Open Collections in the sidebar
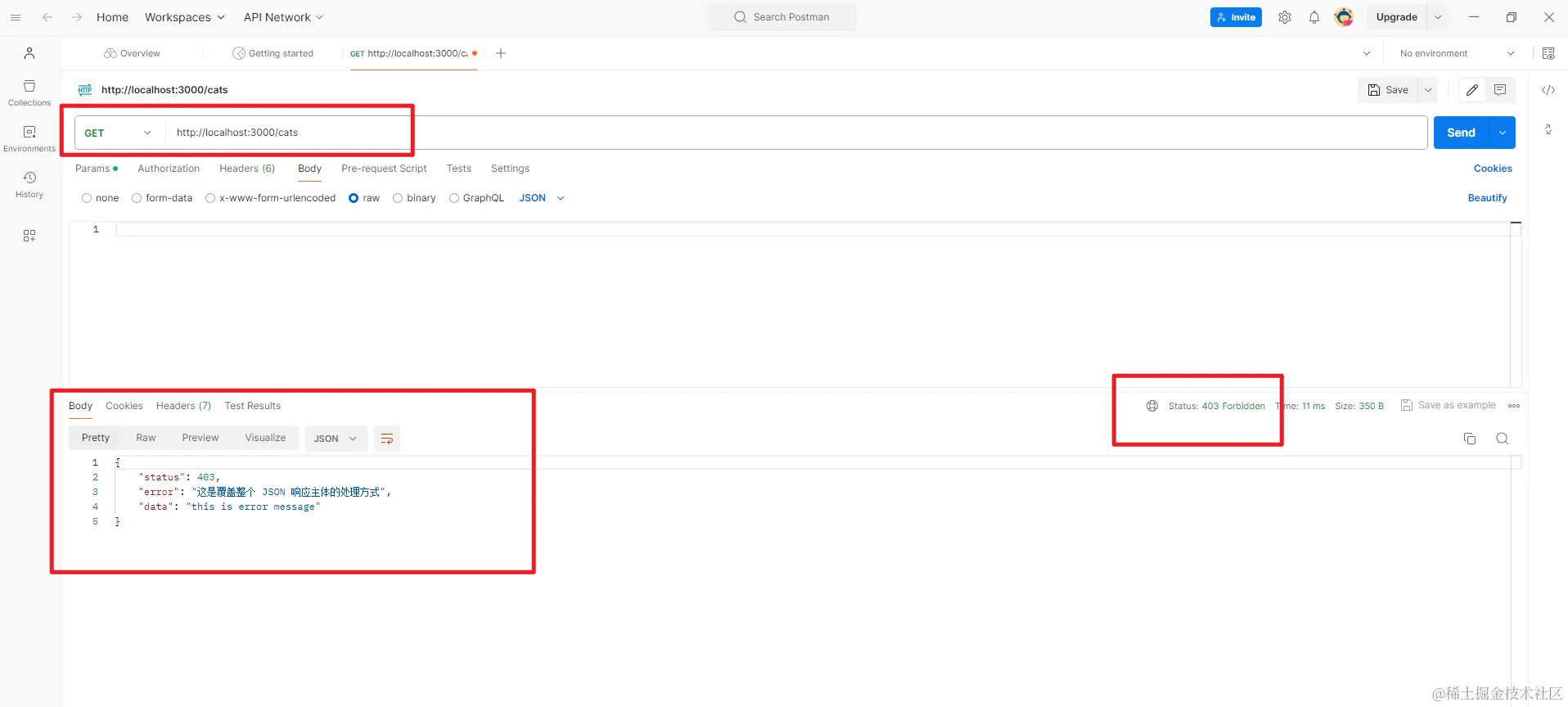The width and height of the screenshot is (1568, 707). (x=29, y=93)
